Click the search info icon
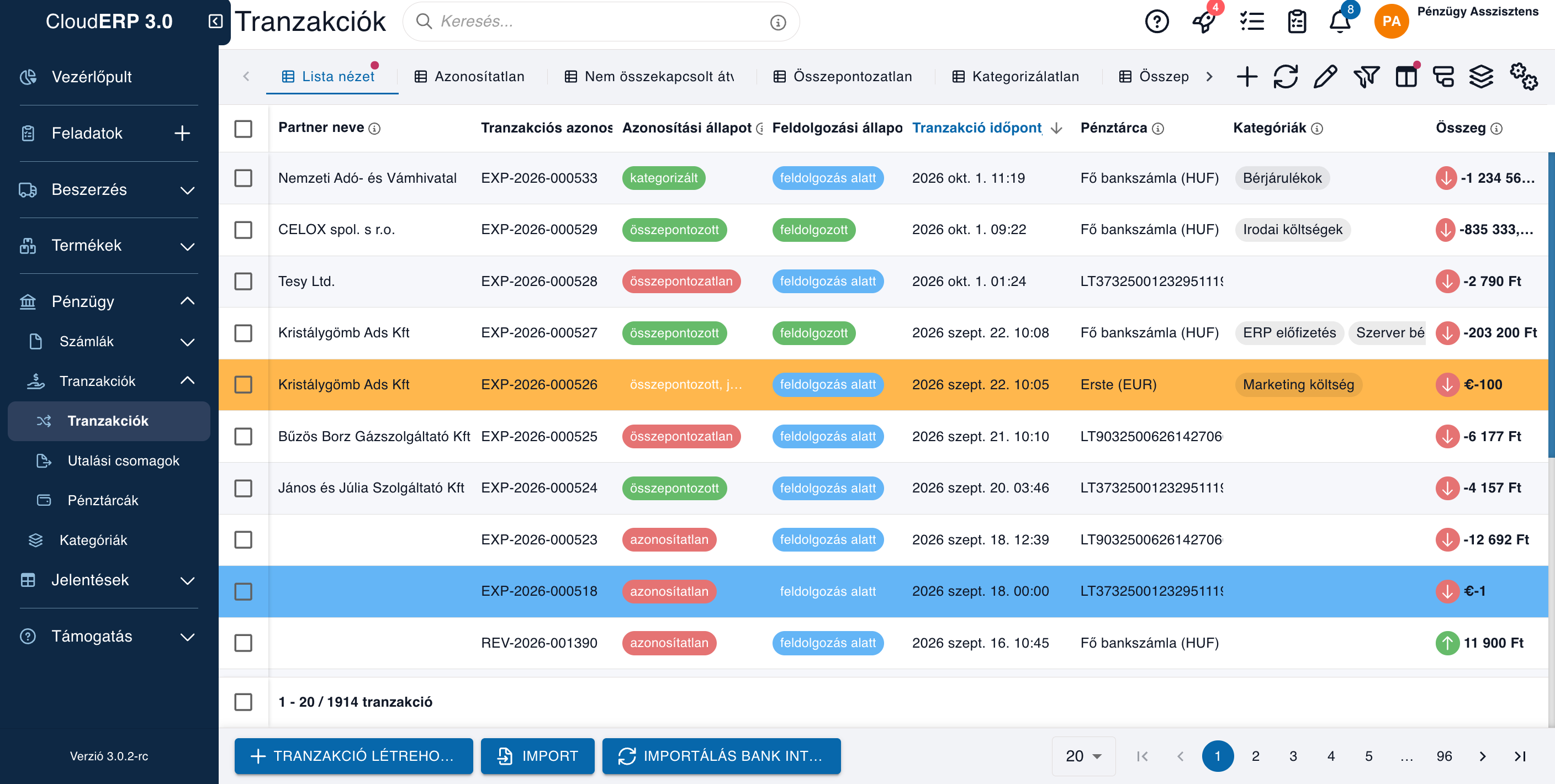Viewport: 1555px width, 784px height. [x=777, y=22]
